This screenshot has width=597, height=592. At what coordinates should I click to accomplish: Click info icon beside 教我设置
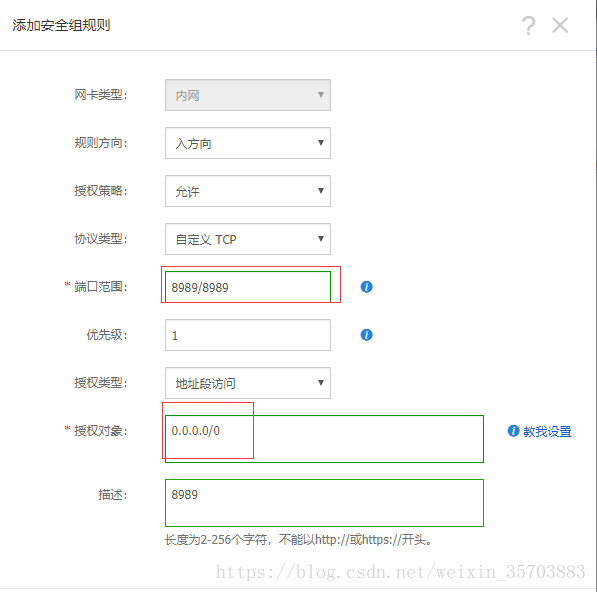pos(513,431)
